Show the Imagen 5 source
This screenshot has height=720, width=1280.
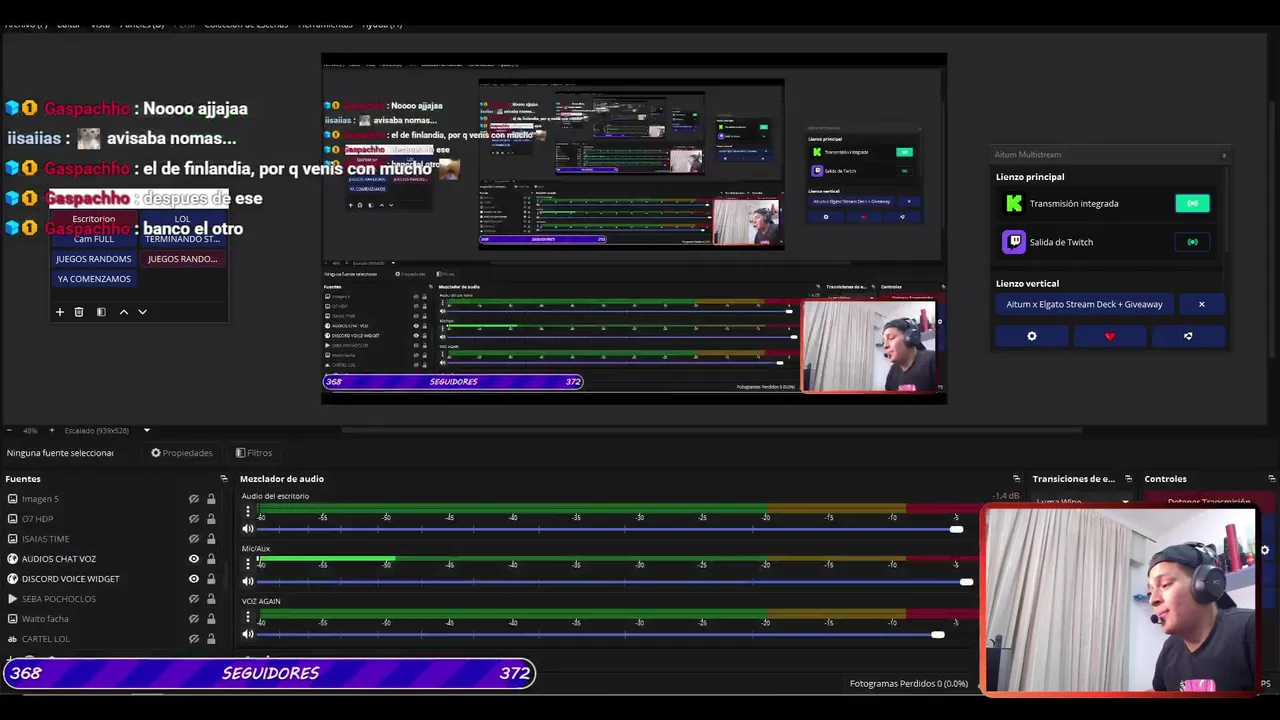[x=194, y=499]
